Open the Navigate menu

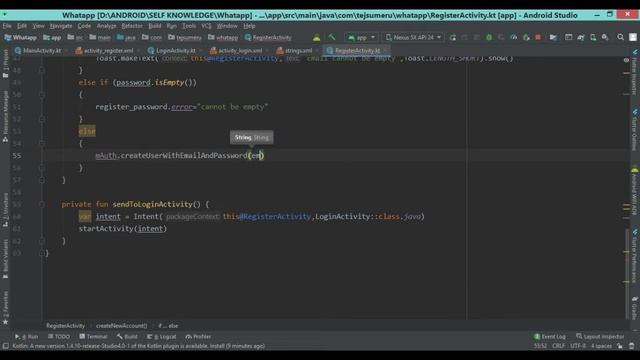tap(61, 26)
